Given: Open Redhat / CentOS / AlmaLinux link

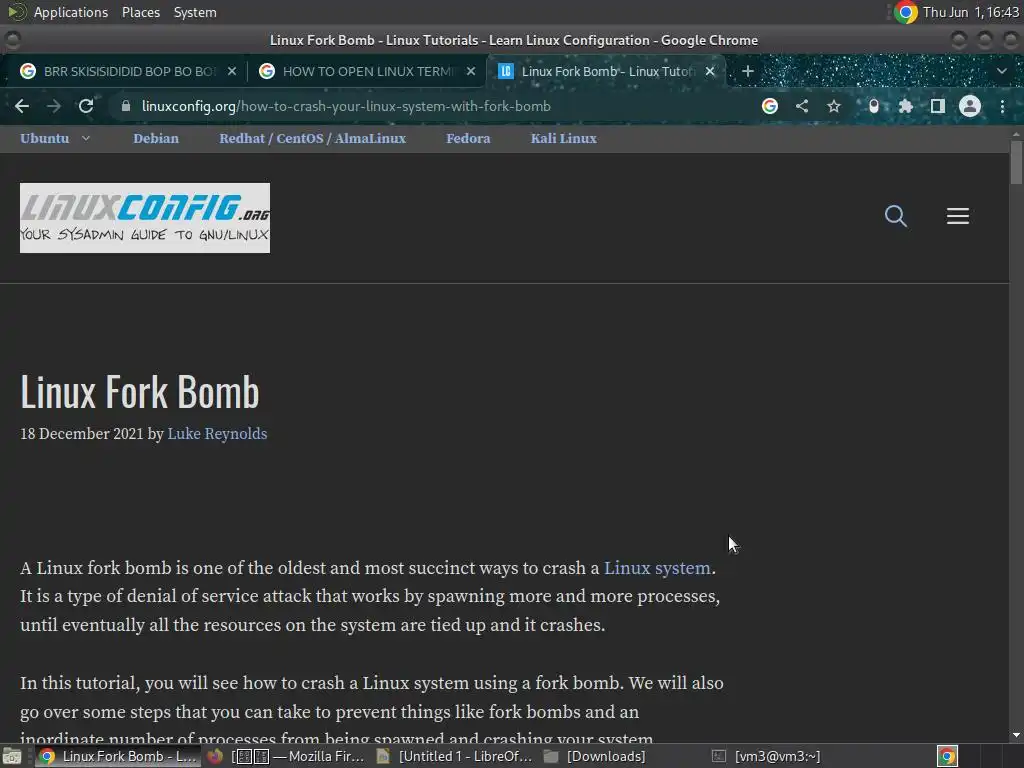Looking at the screenshot, I should point(312,138).
